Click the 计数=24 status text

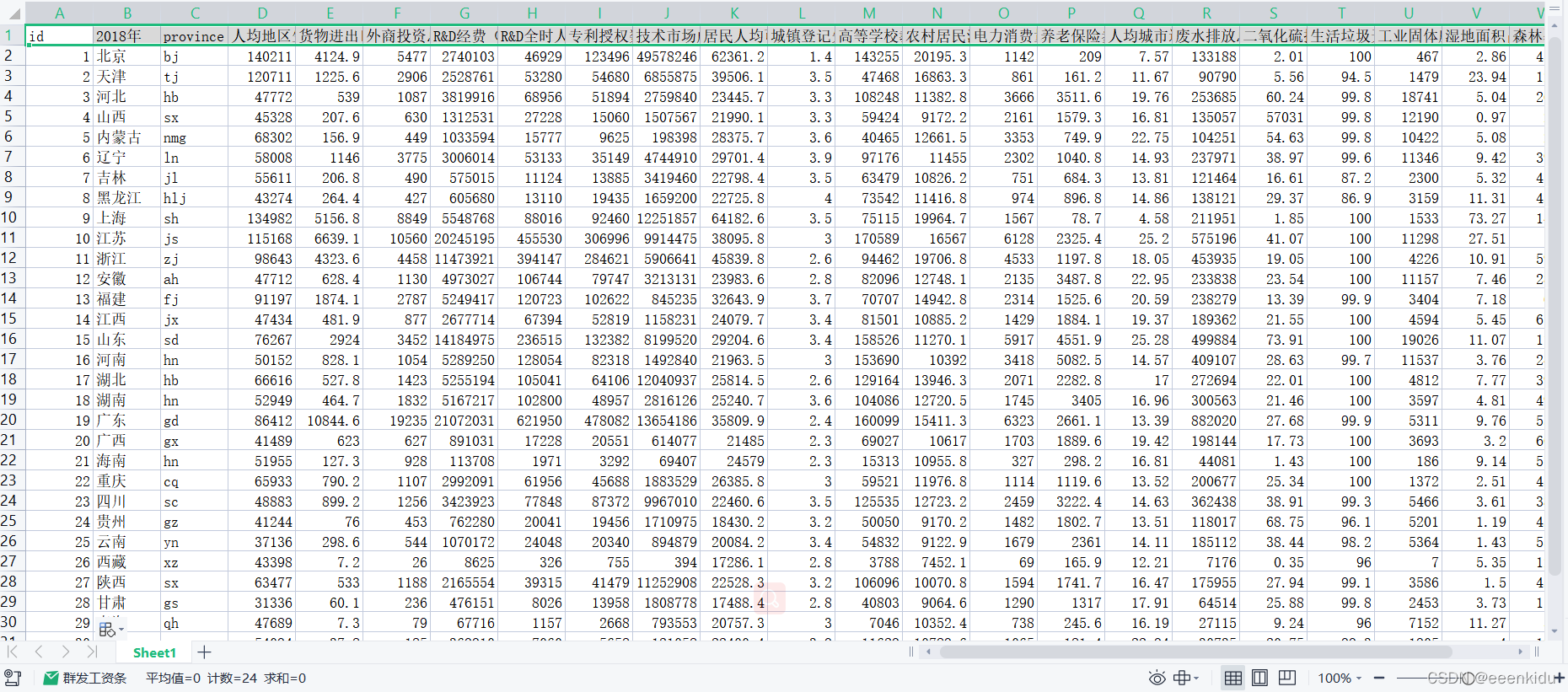pyautogui.click(x=232, y=678)
